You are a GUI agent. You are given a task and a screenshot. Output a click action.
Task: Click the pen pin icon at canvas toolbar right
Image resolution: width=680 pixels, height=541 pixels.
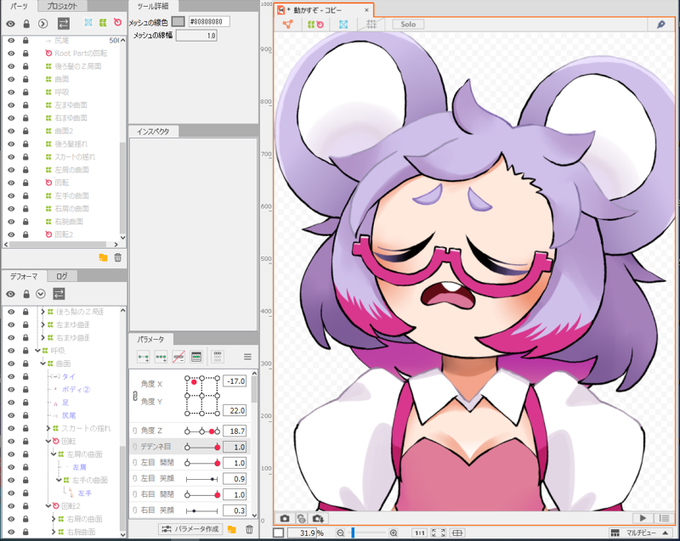pyautogui.click(x=661, y=24)
